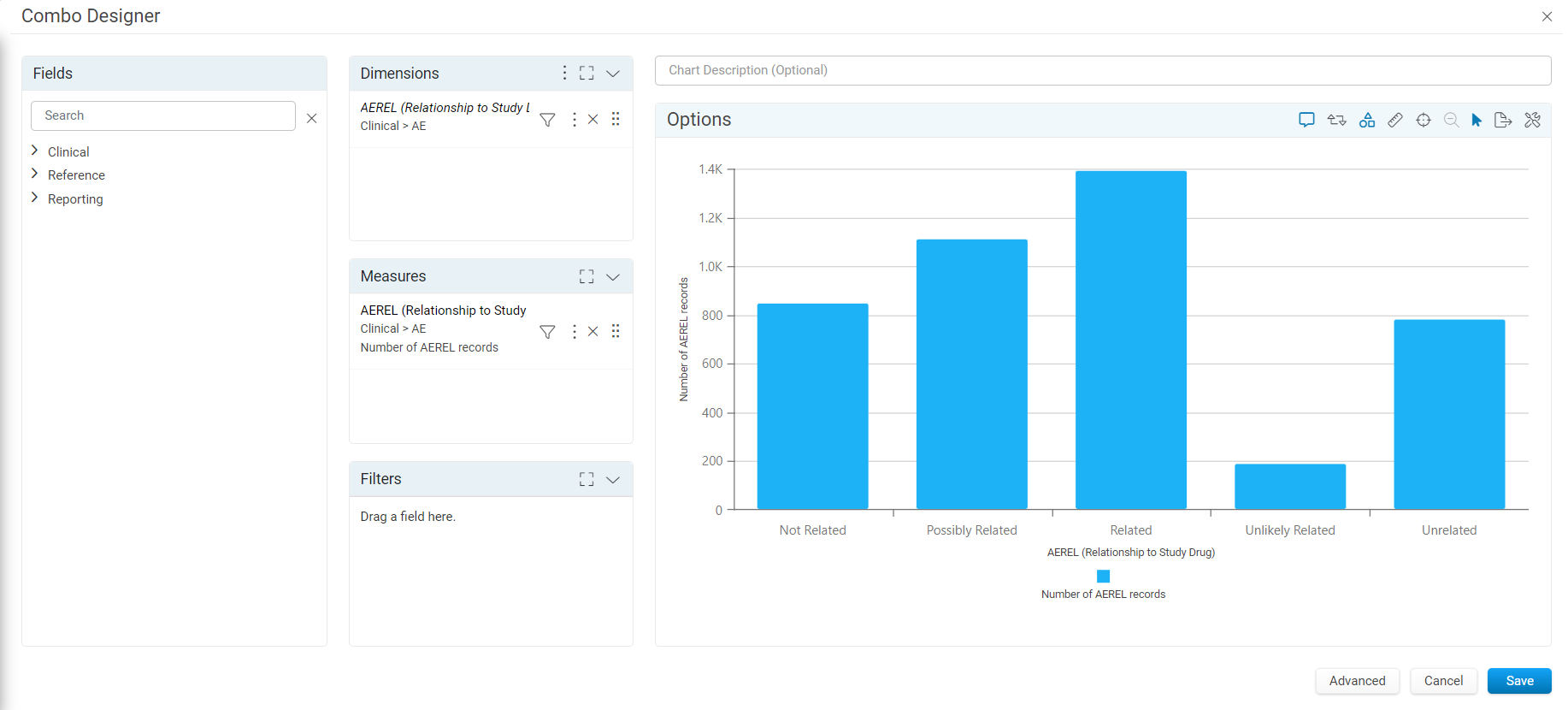Click the 'Unlikely Related' axis label

[x=1290, y=530]
